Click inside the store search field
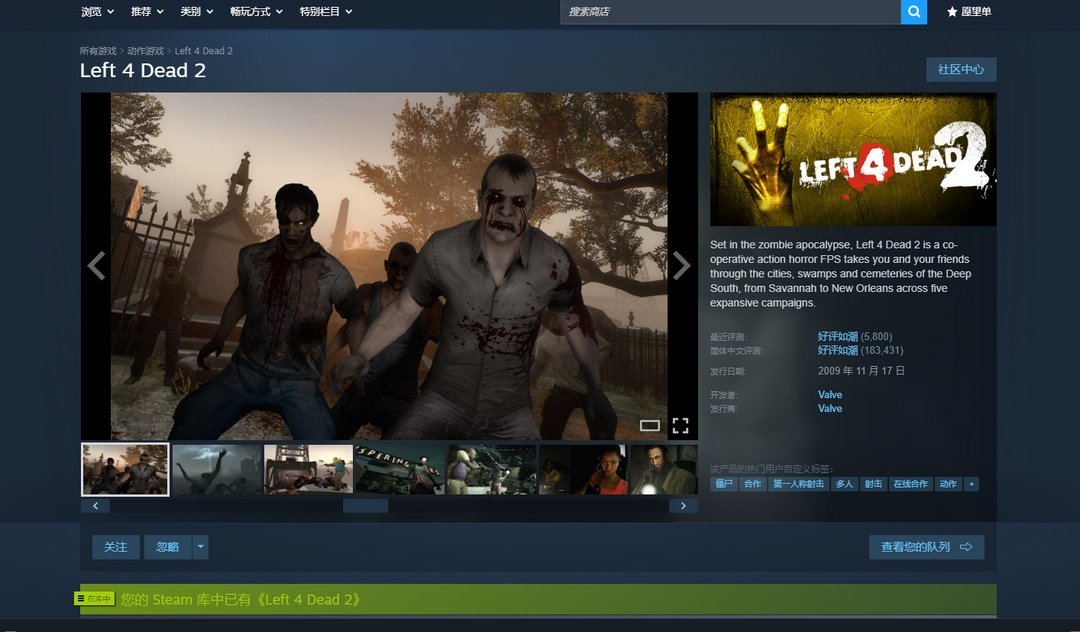1080x632 pixels. point(731,12)
